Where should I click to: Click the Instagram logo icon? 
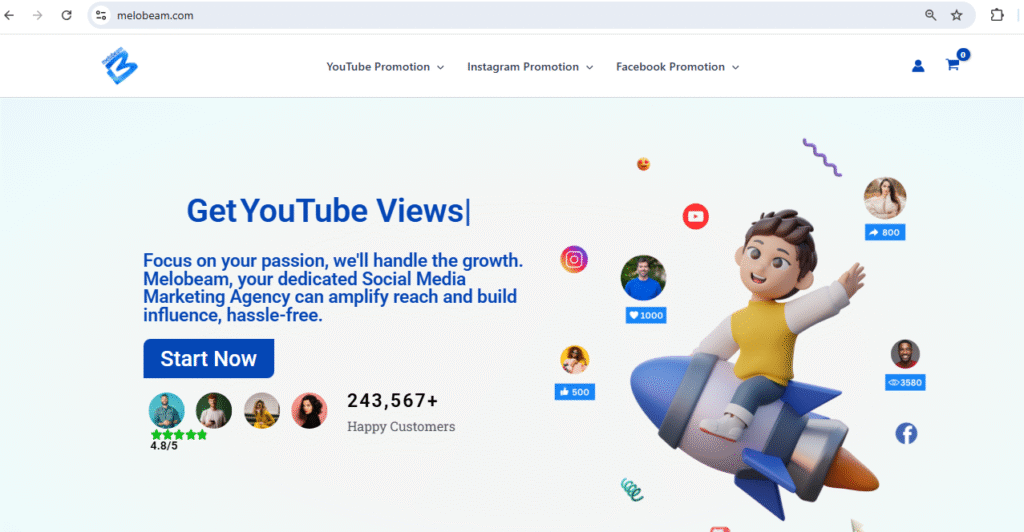tap(573, 259)
